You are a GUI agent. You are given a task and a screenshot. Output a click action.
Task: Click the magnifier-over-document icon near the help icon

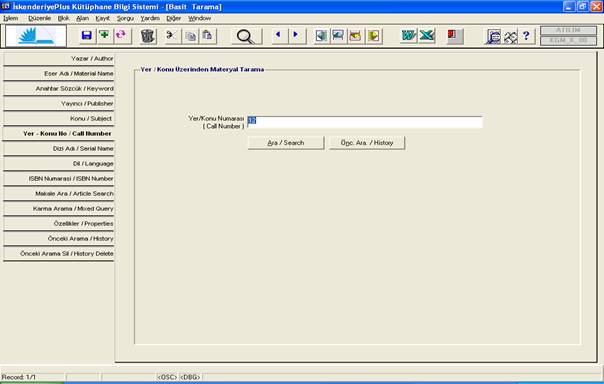493,36
